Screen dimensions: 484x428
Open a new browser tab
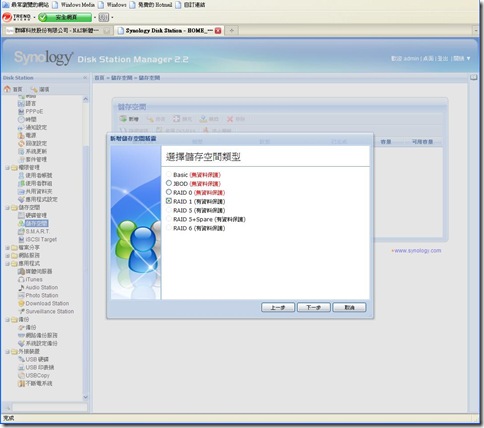[231, 30]
